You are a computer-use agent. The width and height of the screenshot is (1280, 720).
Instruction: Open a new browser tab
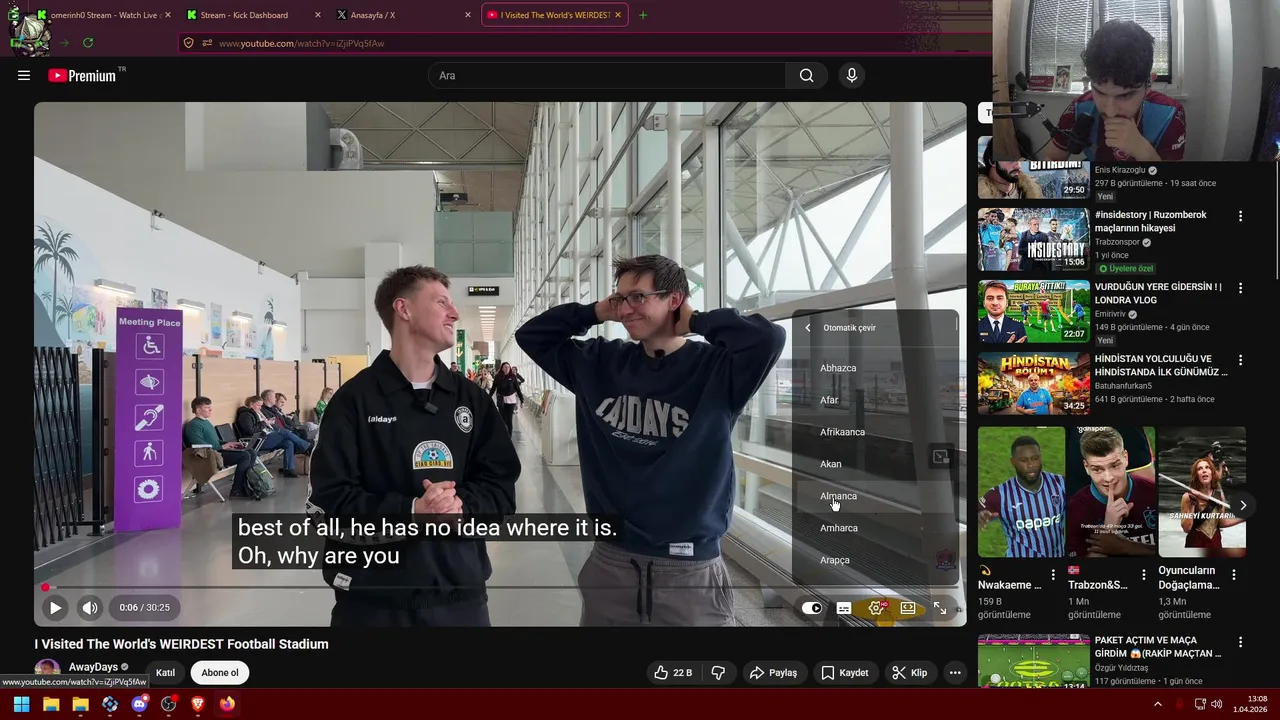point(643,15)
